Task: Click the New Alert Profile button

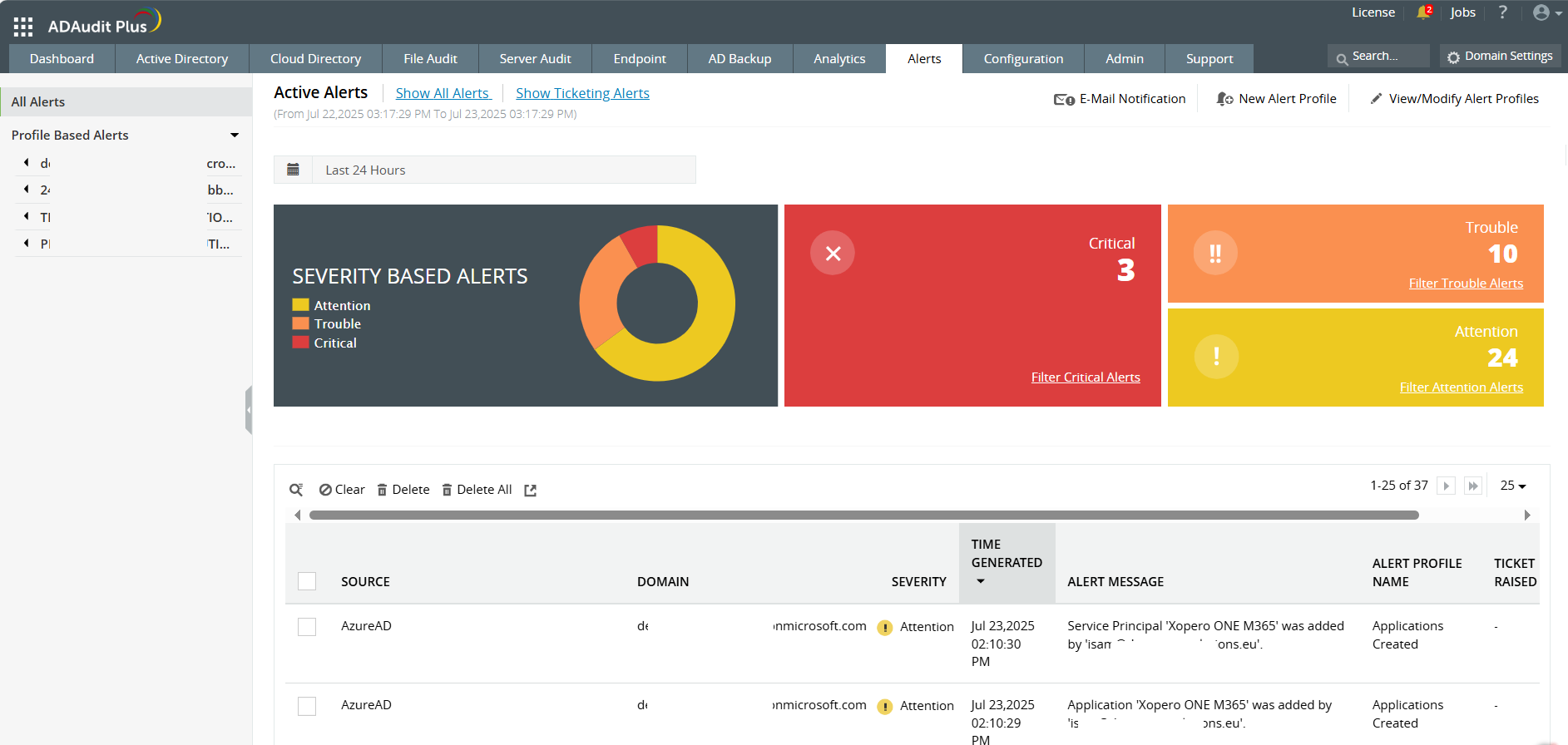Action: point(1277,99)
